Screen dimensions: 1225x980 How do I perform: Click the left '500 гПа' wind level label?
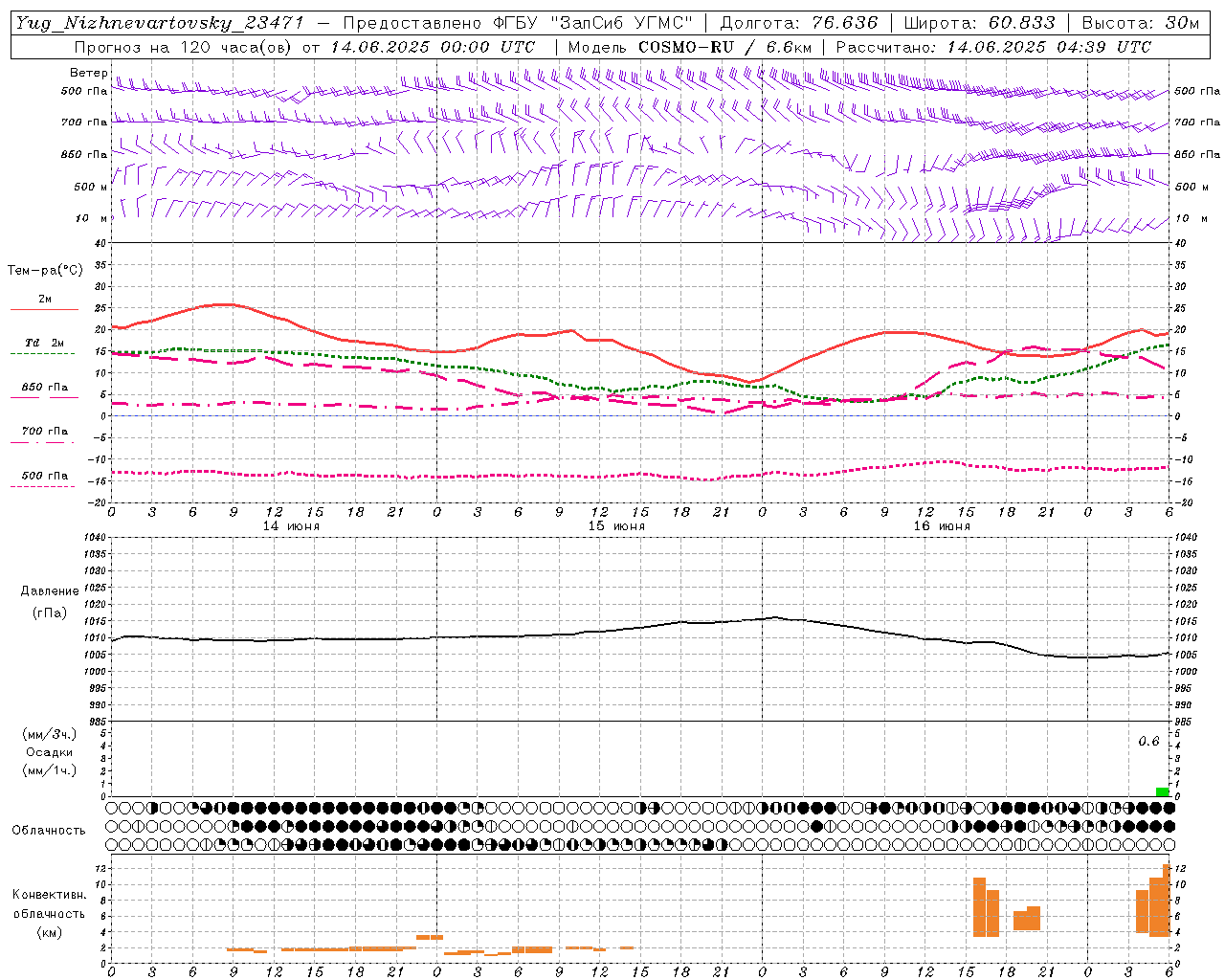coord(84,92)
